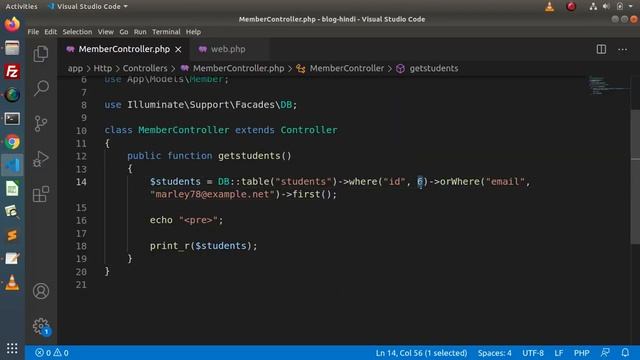Click the getstudents method breadcrumb

tap(427, 69)
